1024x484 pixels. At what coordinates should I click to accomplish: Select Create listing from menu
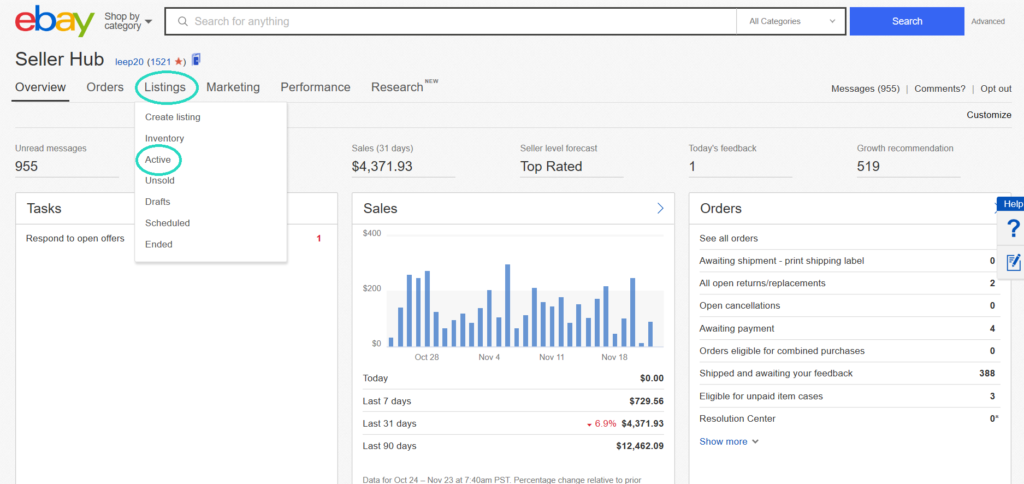point(172,118)
